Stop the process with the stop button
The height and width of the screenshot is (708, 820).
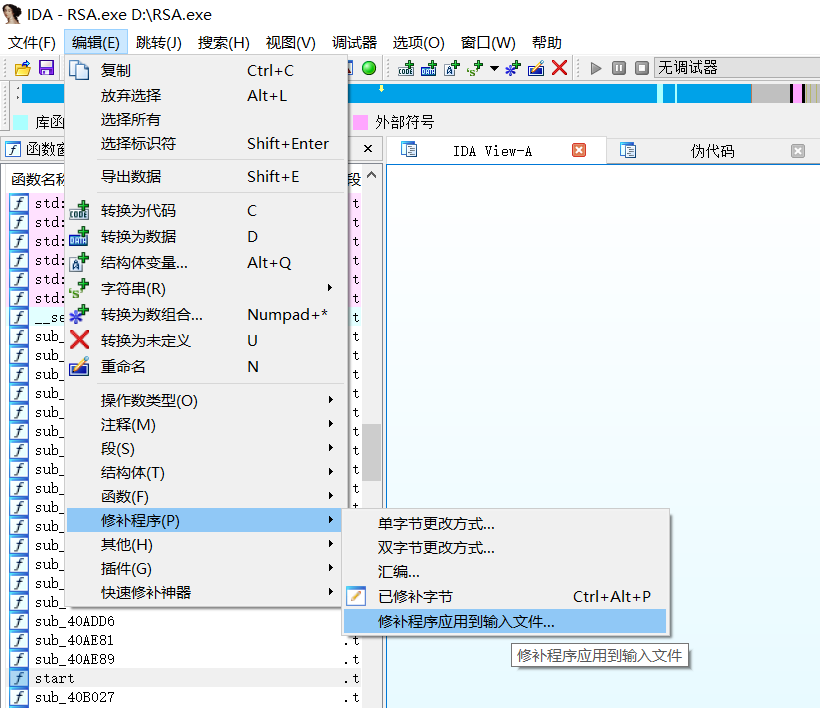pos(642,68)
